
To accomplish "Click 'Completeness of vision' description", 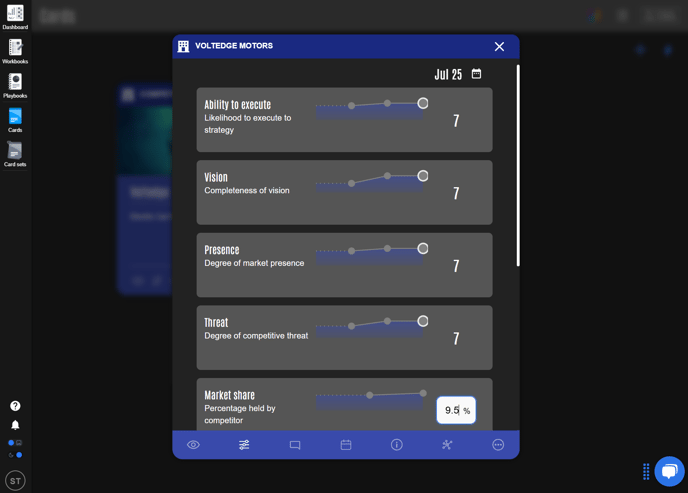I will [247, 190].
